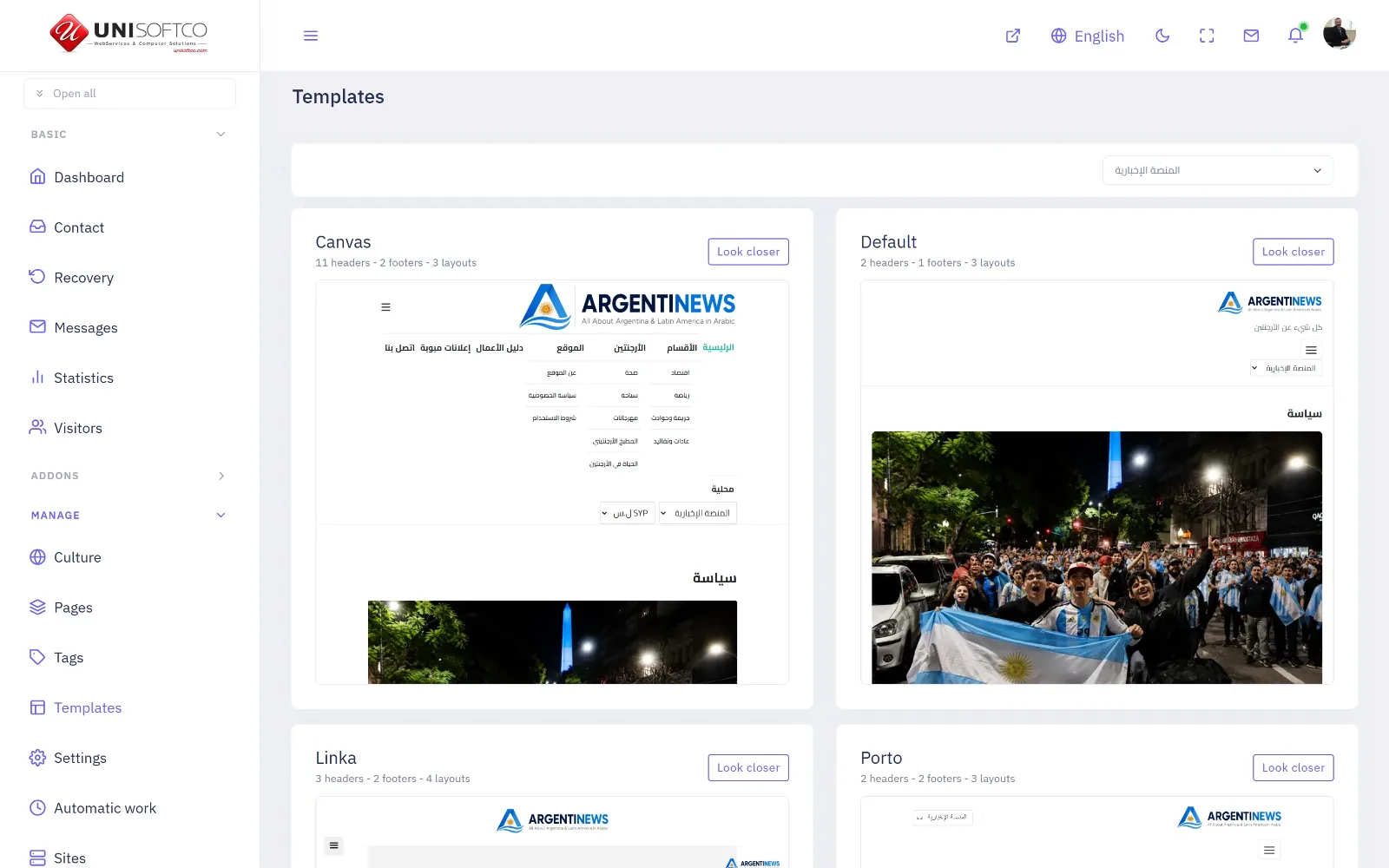Viewport: 1389px width, 868px height.
Task: Look closer at Linka template
Action: click(x=748, y=767)
